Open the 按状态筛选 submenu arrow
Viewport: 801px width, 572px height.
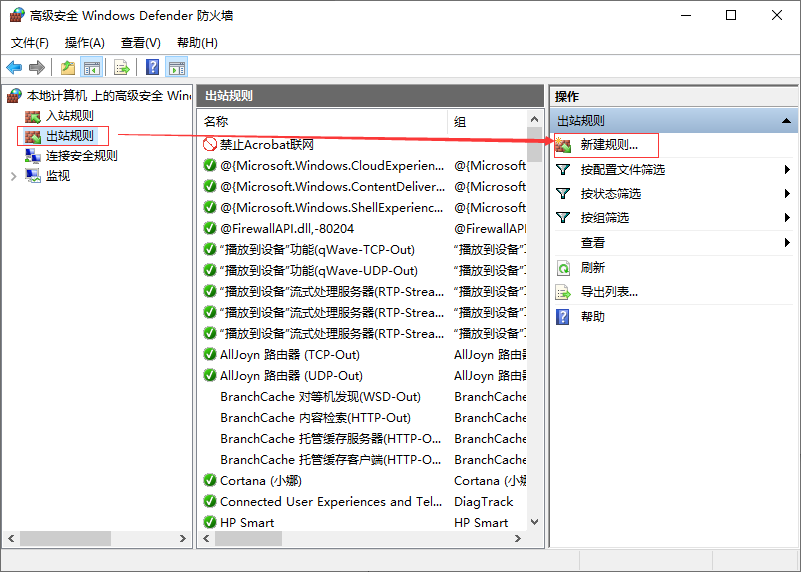coord(787,194)
